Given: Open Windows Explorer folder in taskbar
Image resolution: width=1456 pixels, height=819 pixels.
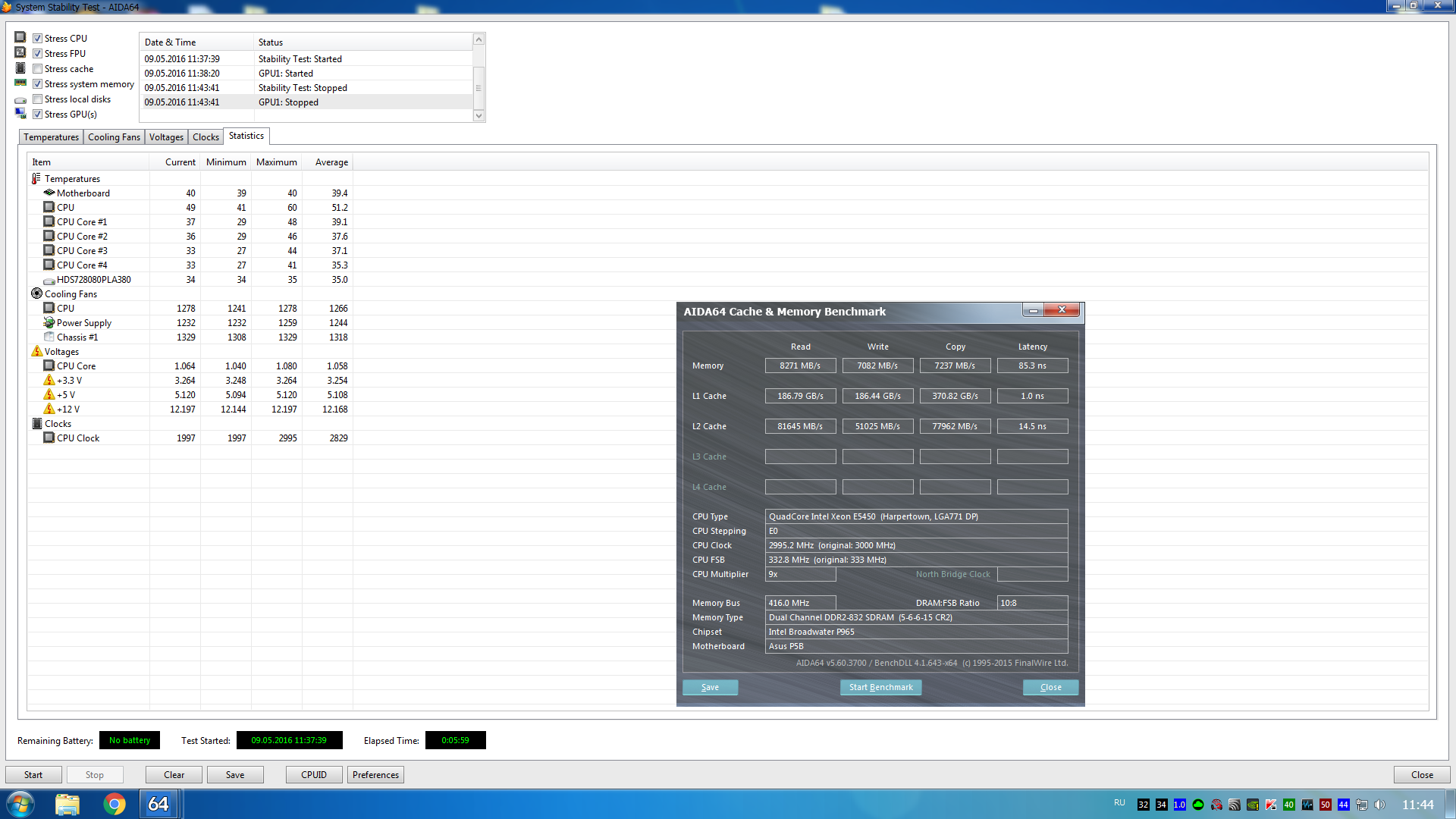Looking at the screenshot, I should click(67, 804).
